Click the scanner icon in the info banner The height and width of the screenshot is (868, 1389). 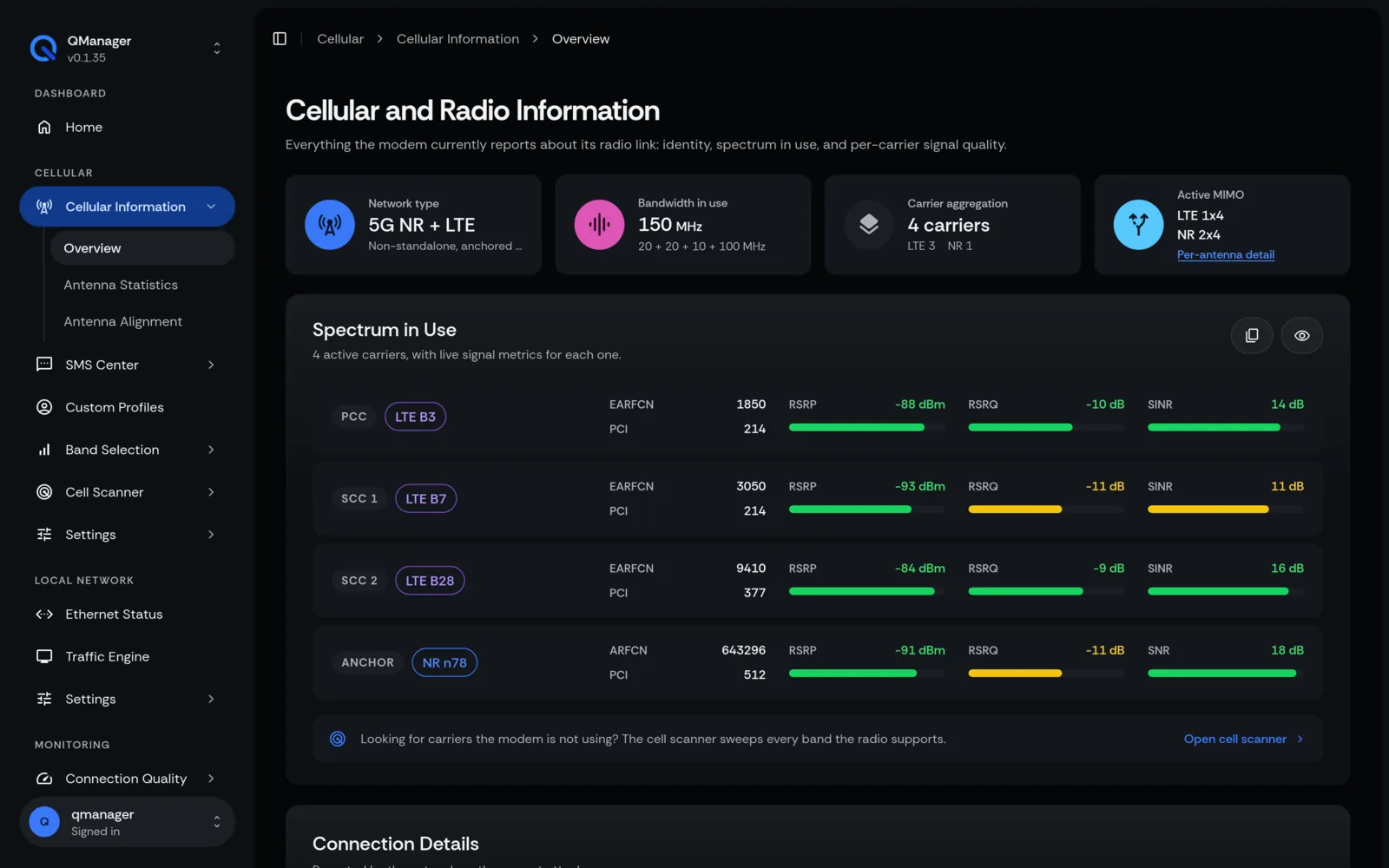[338, 739]
